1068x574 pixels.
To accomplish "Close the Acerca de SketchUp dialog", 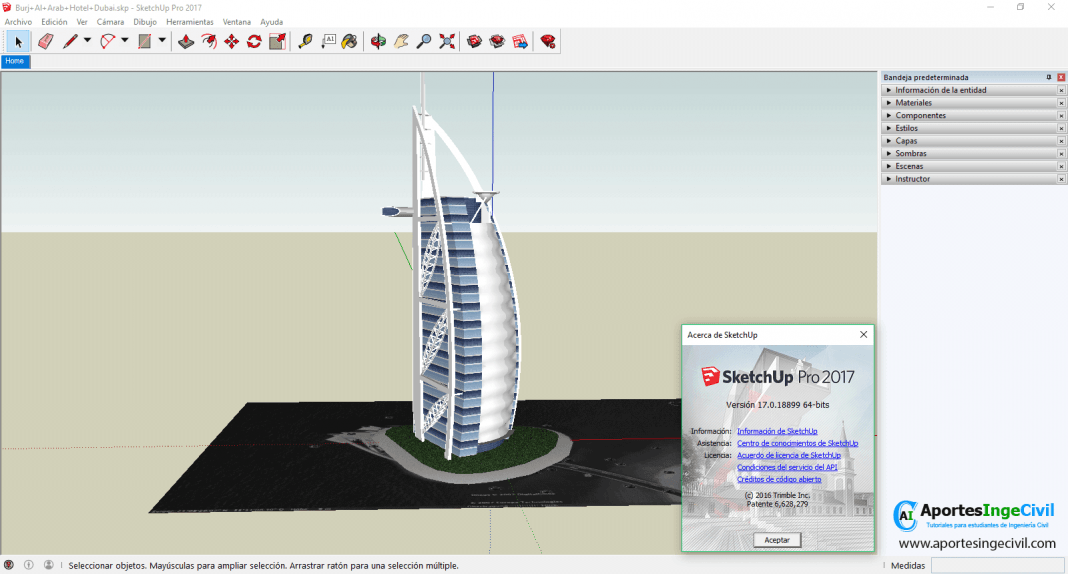I will 863,334.
